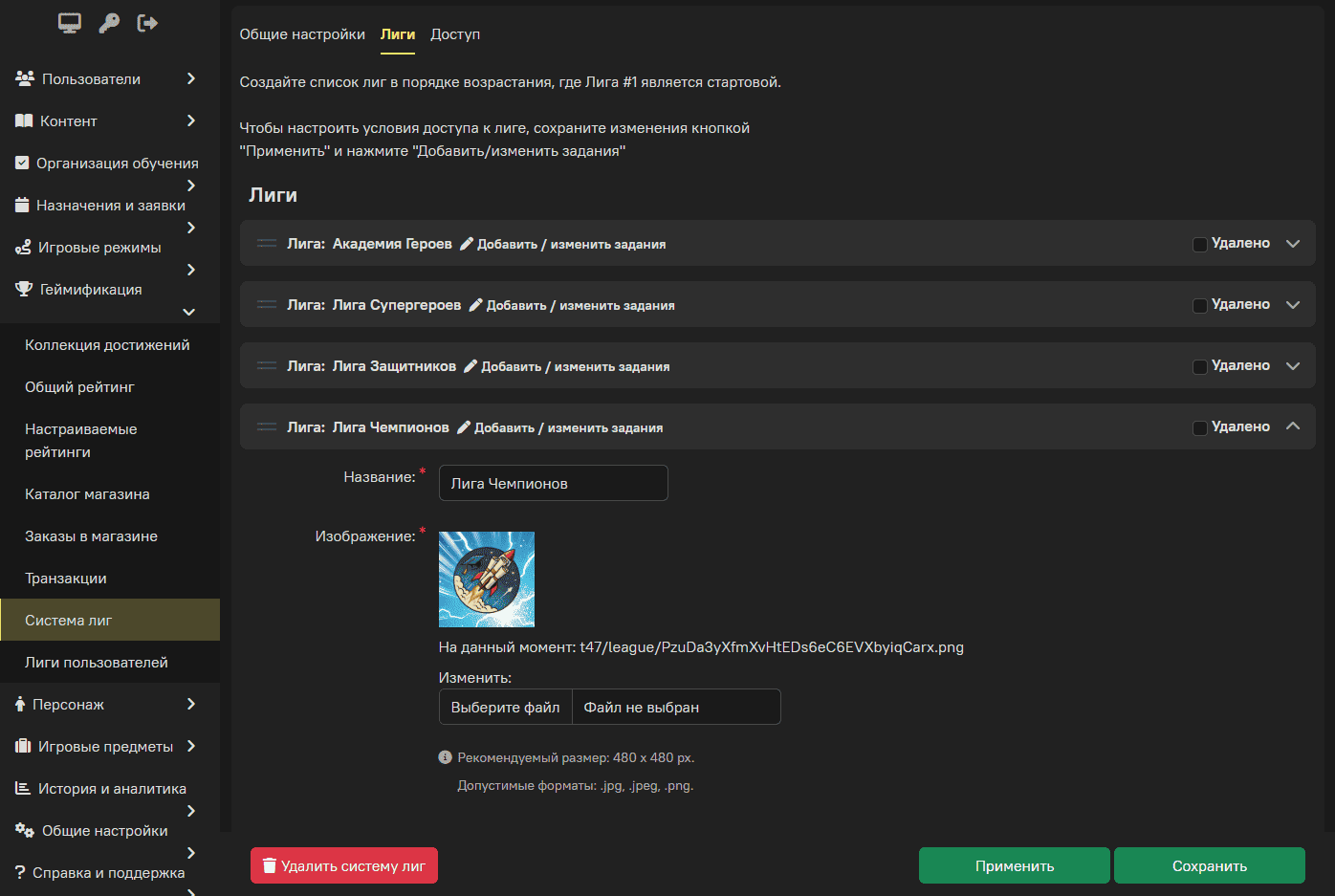Mark Лига Чемпионов as Удалено
This screenshot has width=1335, height=896.
(x=1199, y=427)
